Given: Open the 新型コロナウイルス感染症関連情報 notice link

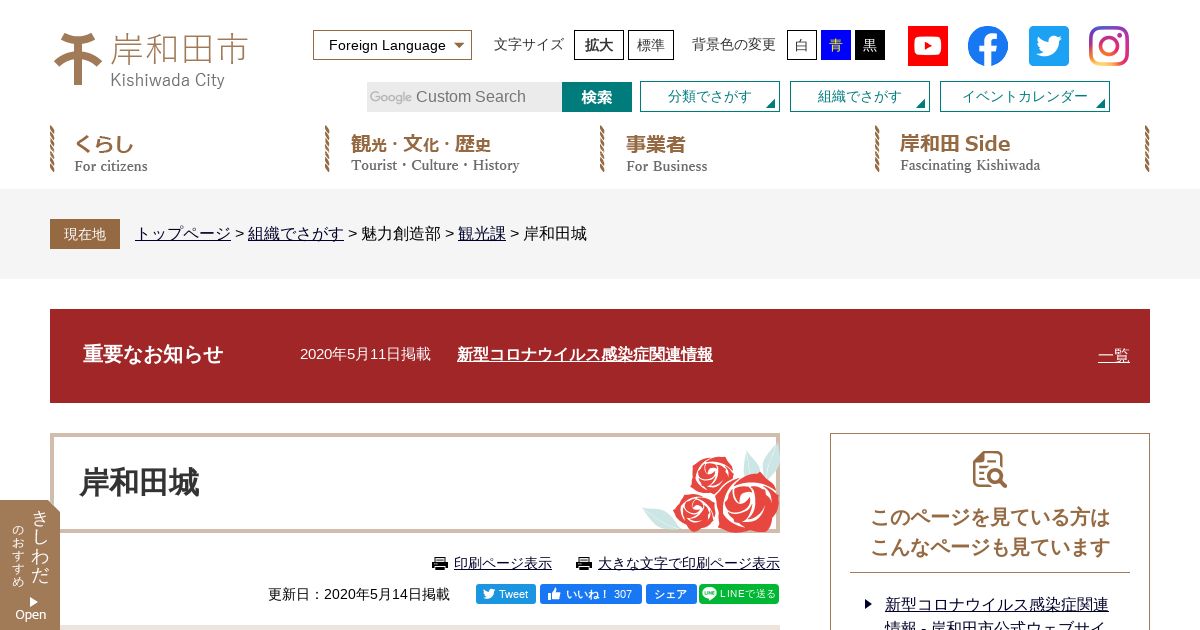Looking at the screenshot, I should pos(585,354).
